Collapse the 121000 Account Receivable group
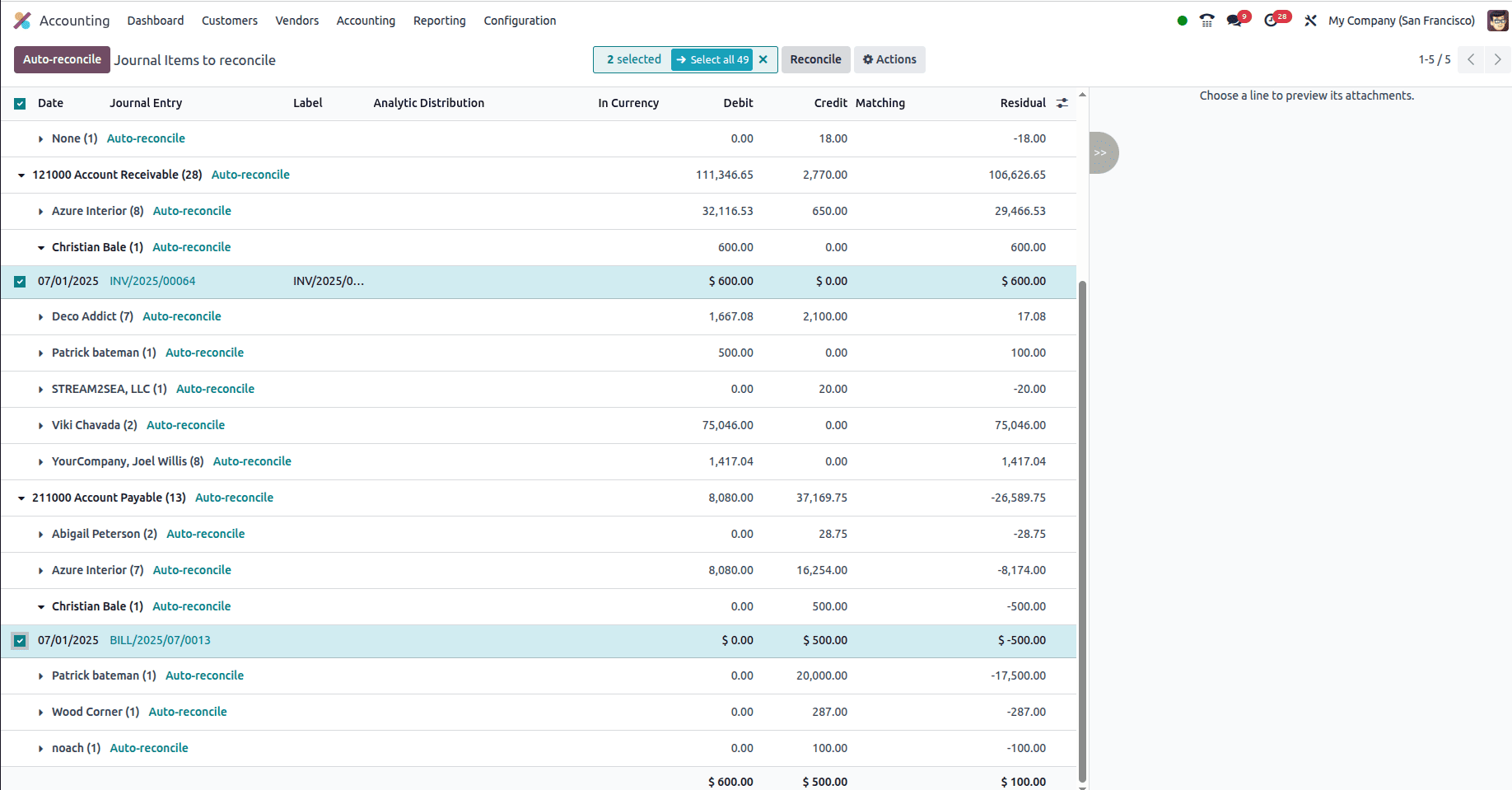Viewport: 1512px width, 790px height. click(21, 175)
